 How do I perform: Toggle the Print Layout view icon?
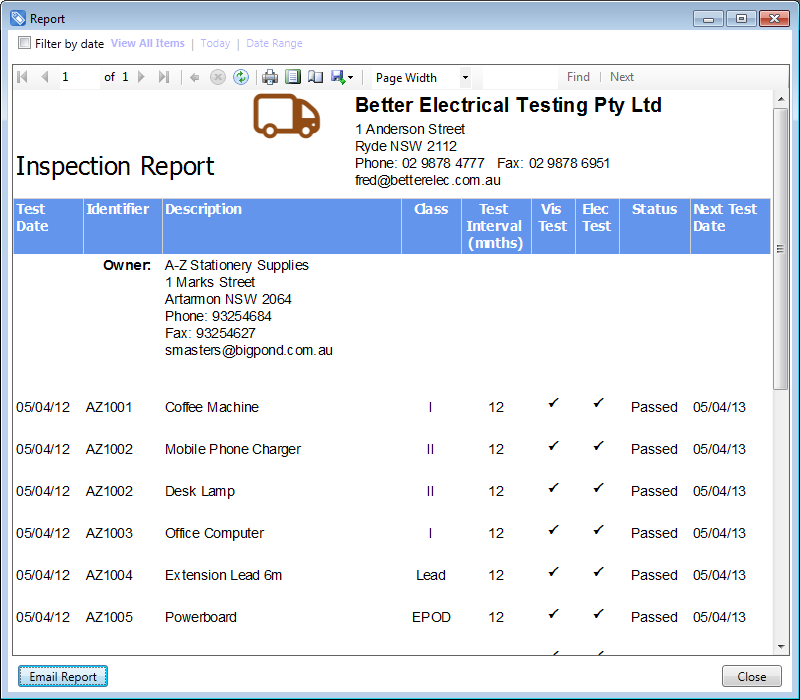(x=293, y=77)
